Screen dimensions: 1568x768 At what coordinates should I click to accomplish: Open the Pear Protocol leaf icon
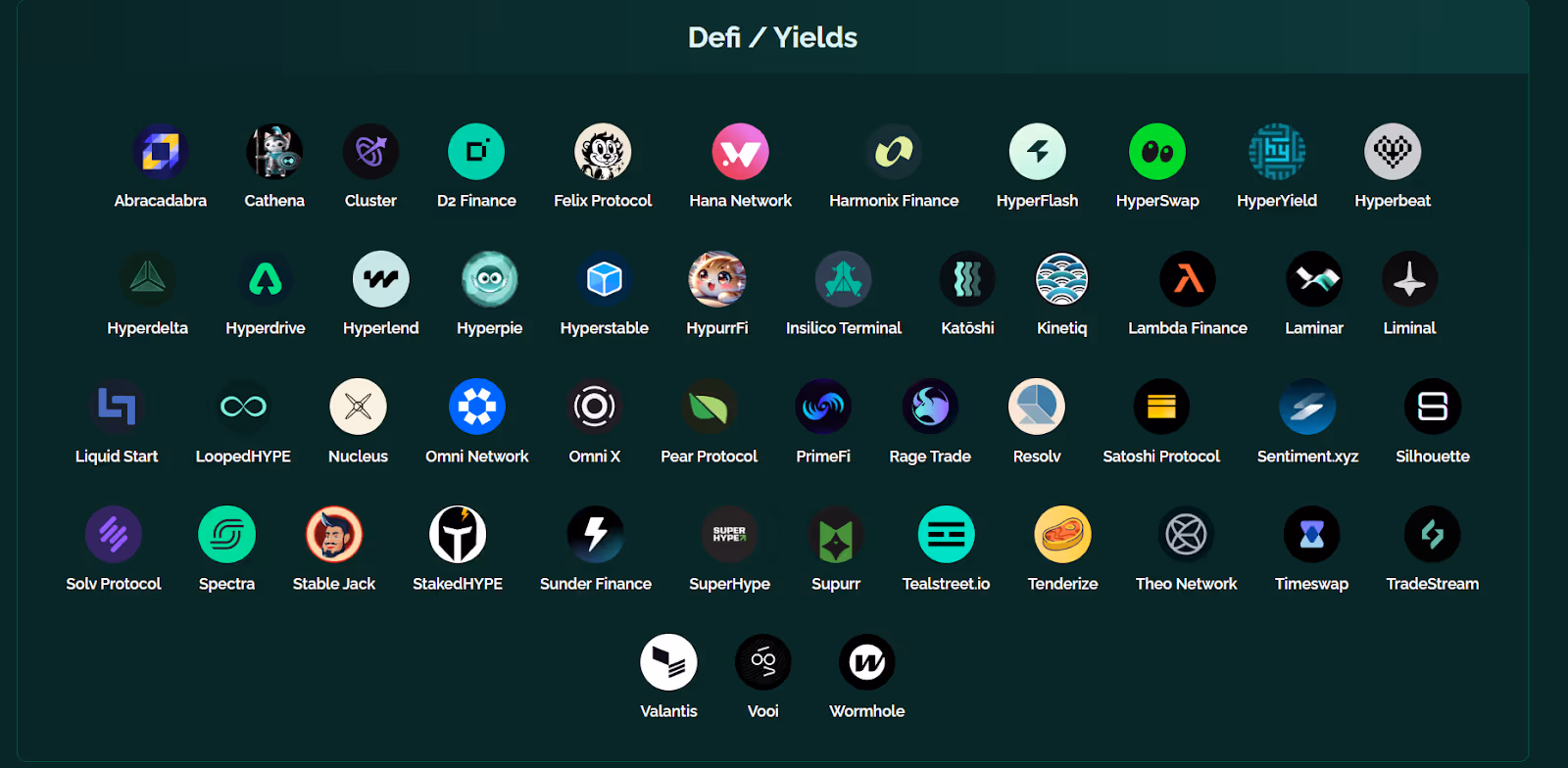click(710, 407)
